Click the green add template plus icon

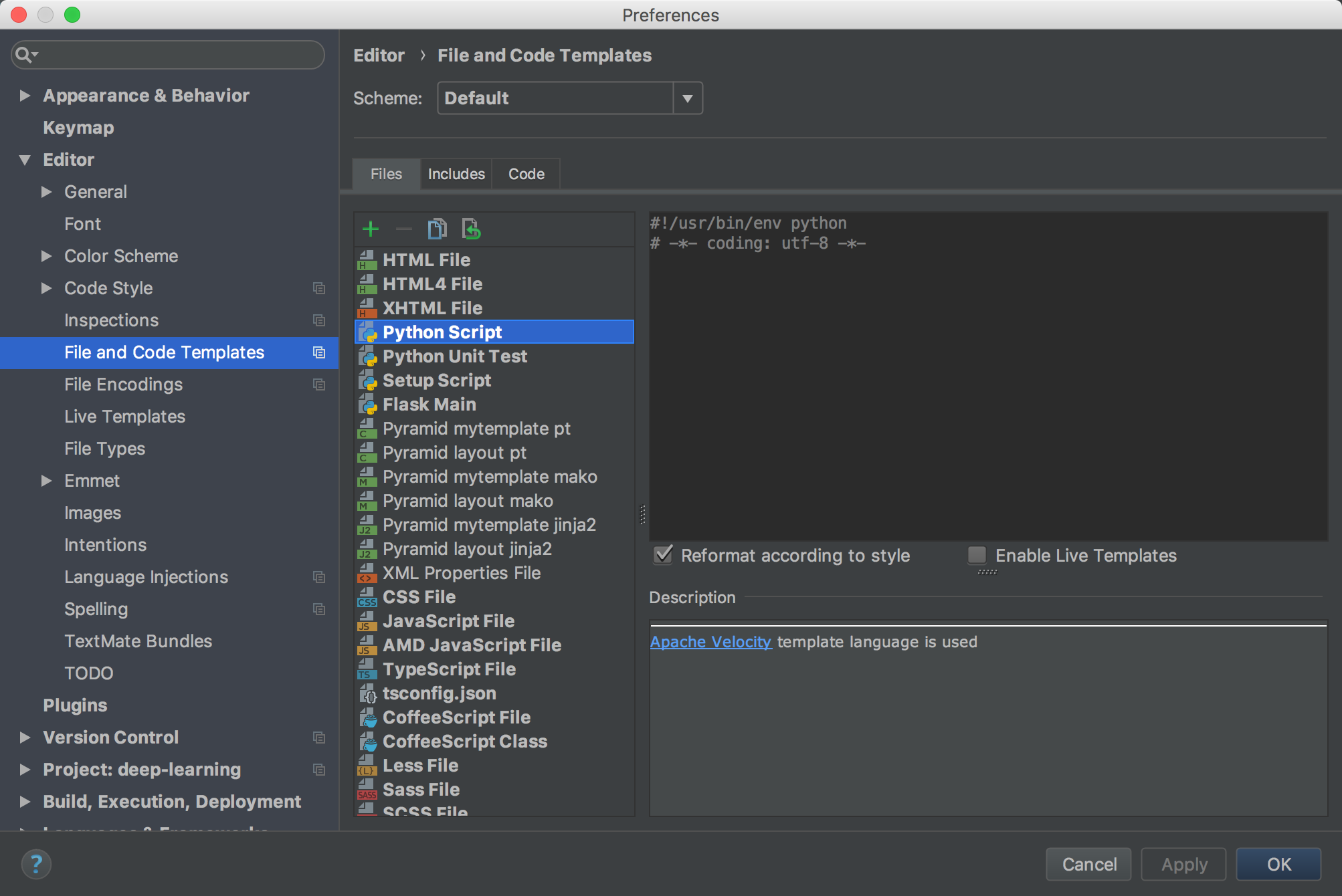coord(370,229)
